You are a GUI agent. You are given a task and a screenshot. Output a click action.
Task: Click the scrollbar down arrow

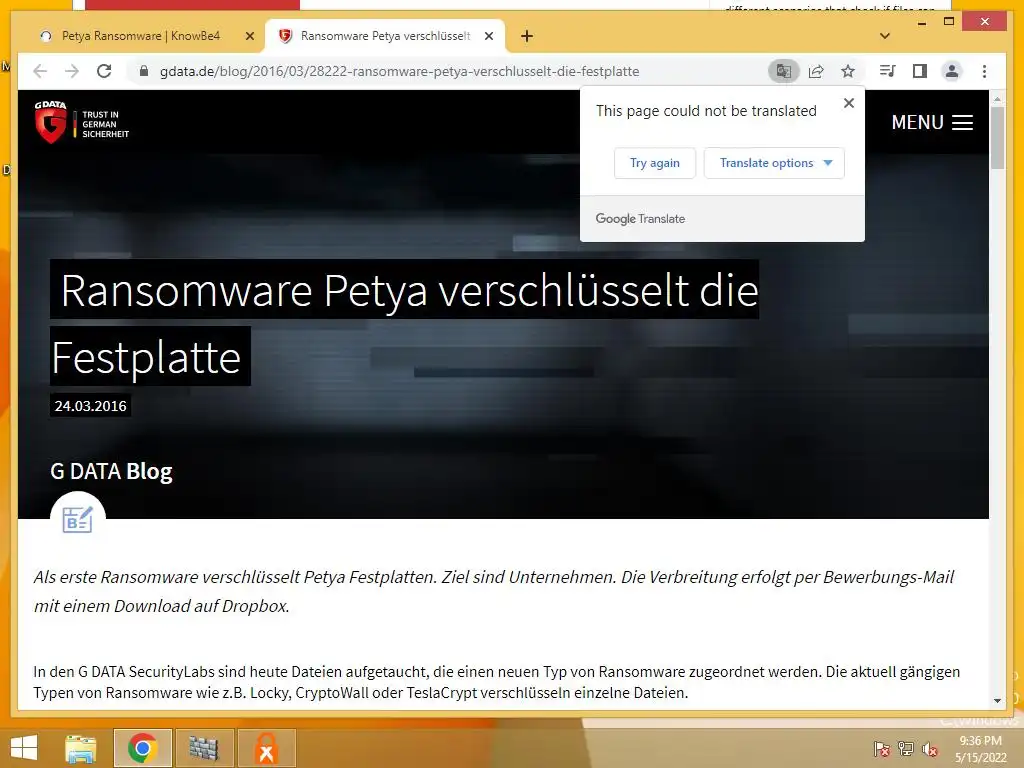coord(997,701)
